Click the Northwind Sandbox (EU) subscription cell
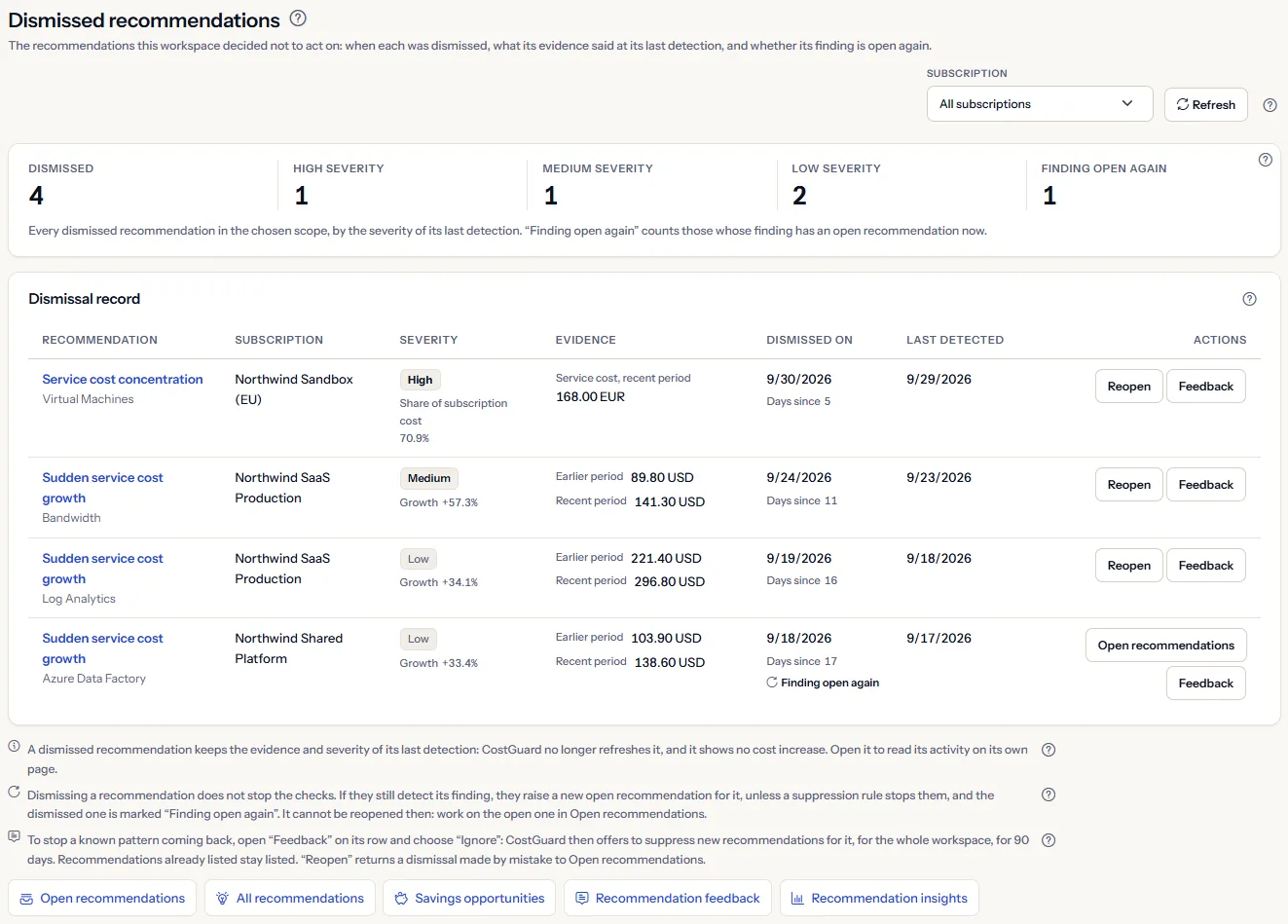The image size is (1288, 924). (x=294, y=389)
